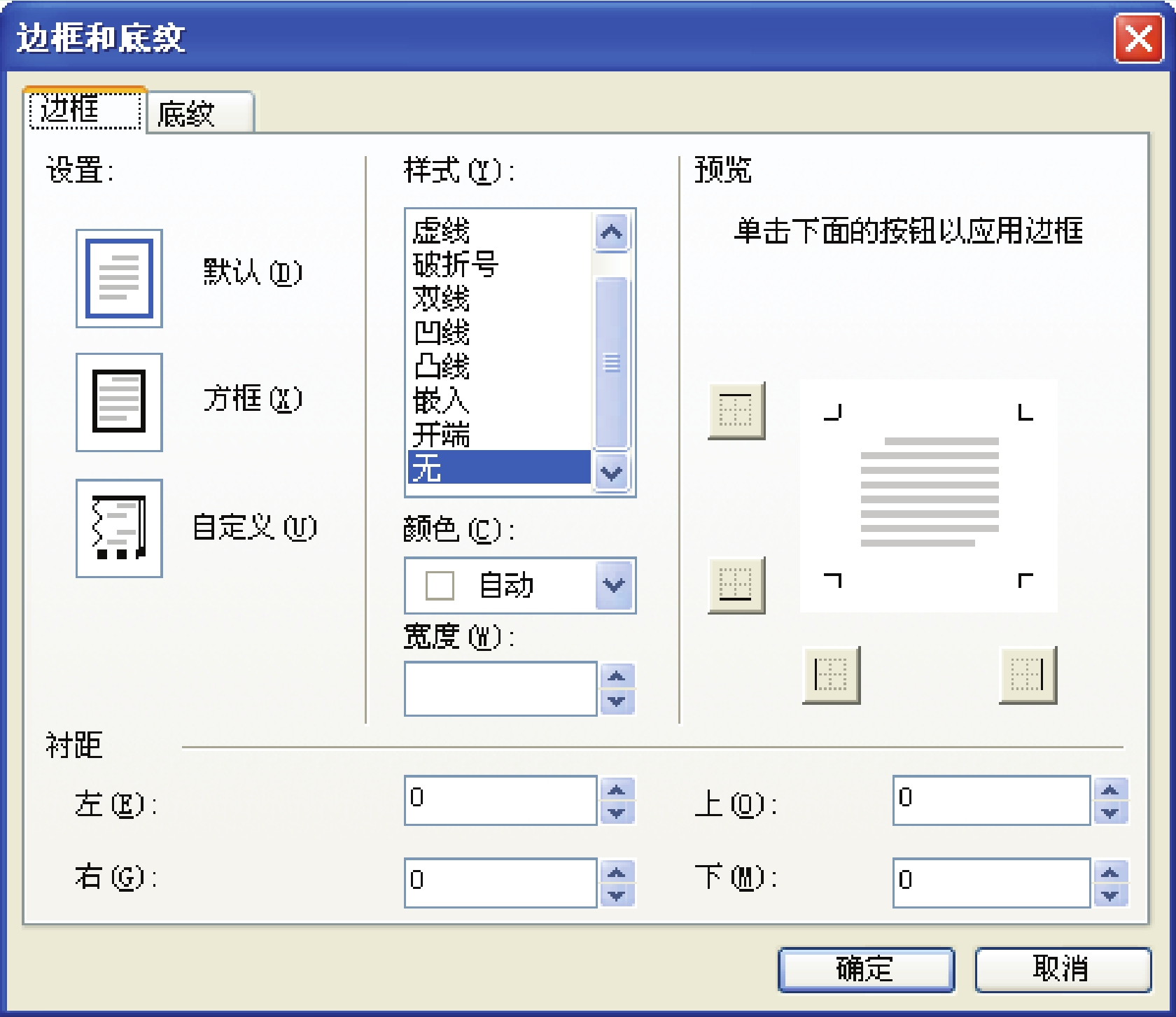The image size is (1176, 1017).
Task: Click the 下 padding input field
Action: click(x=991, y=883)
